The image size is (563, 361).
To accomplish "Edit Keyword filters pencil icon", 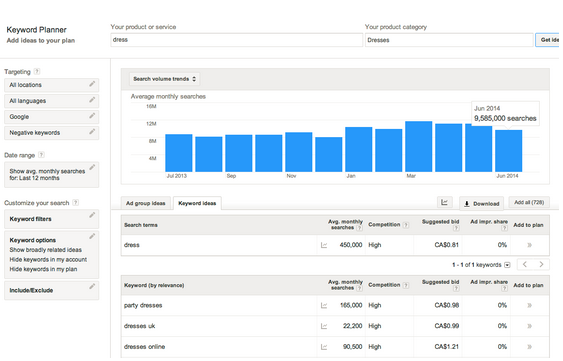I will (x=92, y=215).
